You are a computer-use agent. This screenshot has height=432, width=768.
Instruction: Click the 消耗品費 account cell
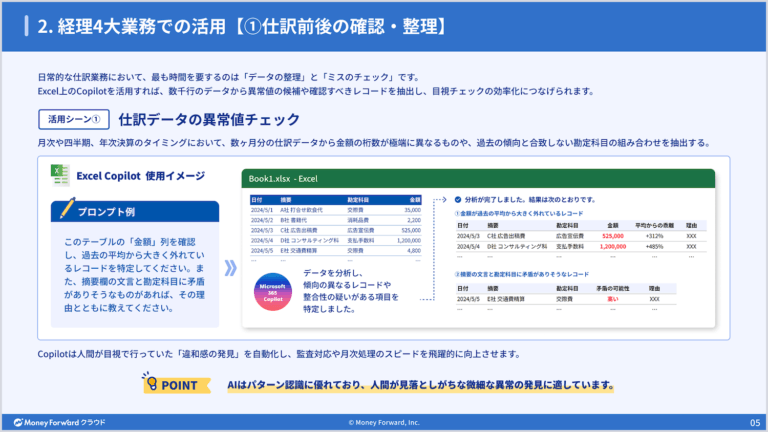[358, 220]
